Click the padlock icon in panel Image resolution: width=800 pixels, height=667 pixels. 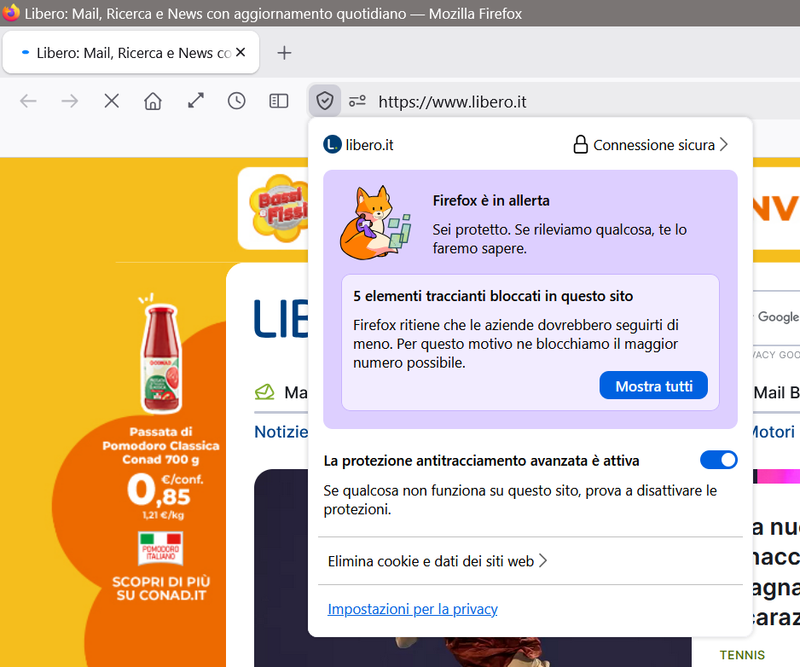coord(581,144)
